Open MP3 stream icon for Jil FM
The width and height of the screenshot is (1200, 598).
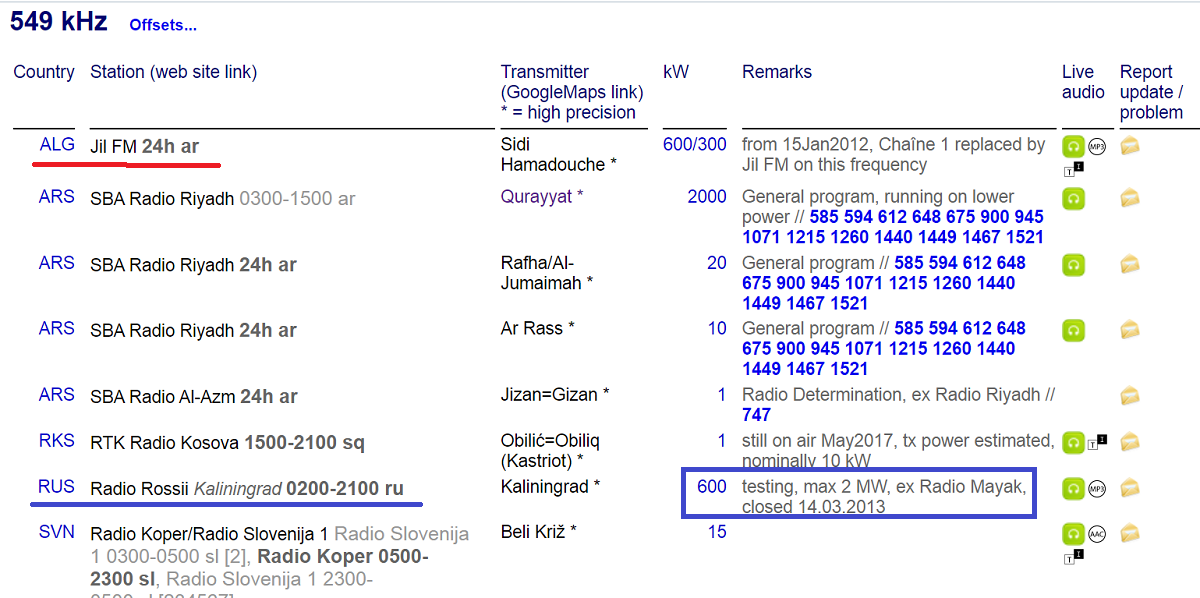pyautogui.click(x=1096, y=146)
